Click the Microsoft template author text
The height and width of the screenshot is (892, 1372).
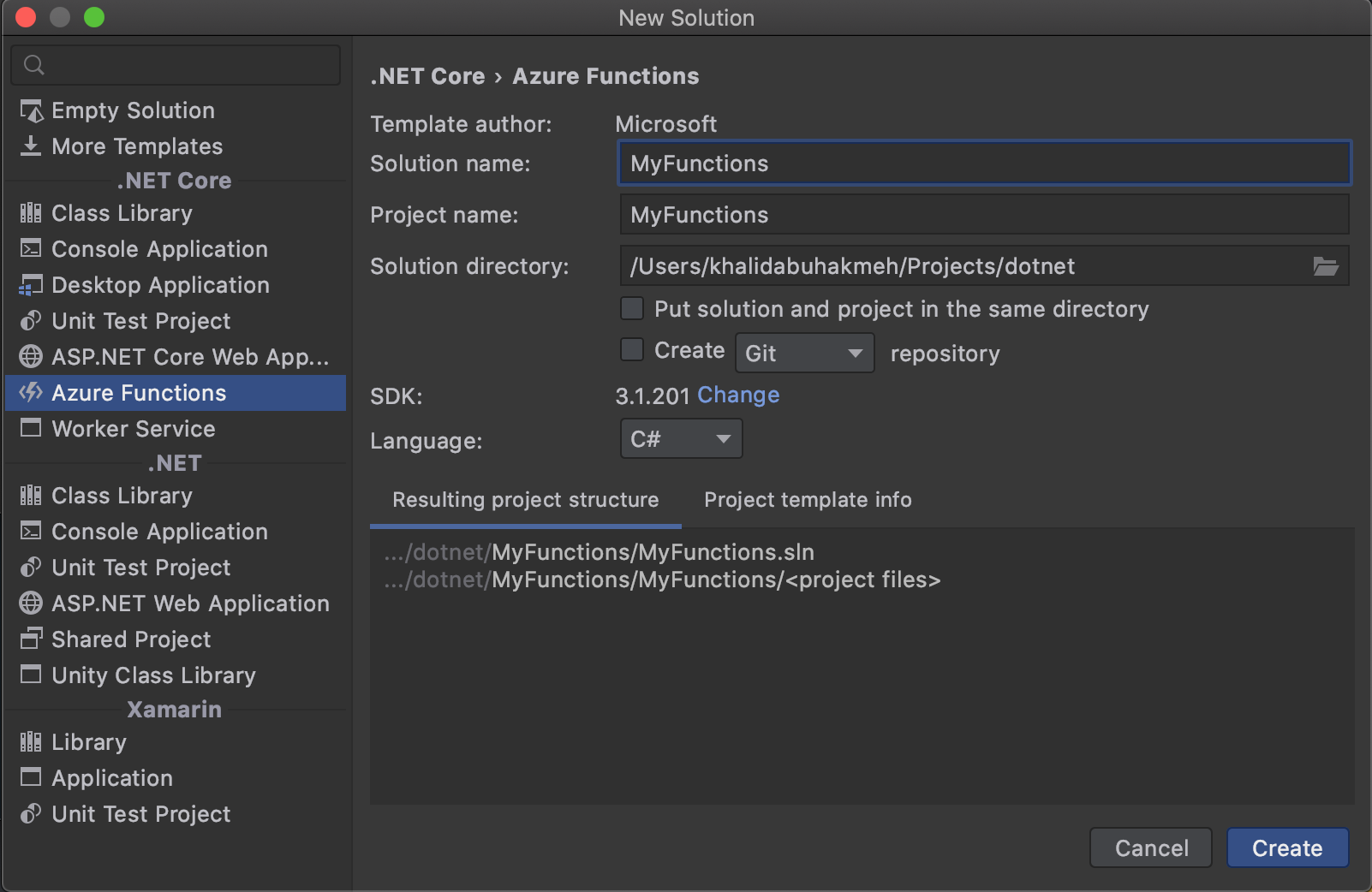[x=665, y=124]
